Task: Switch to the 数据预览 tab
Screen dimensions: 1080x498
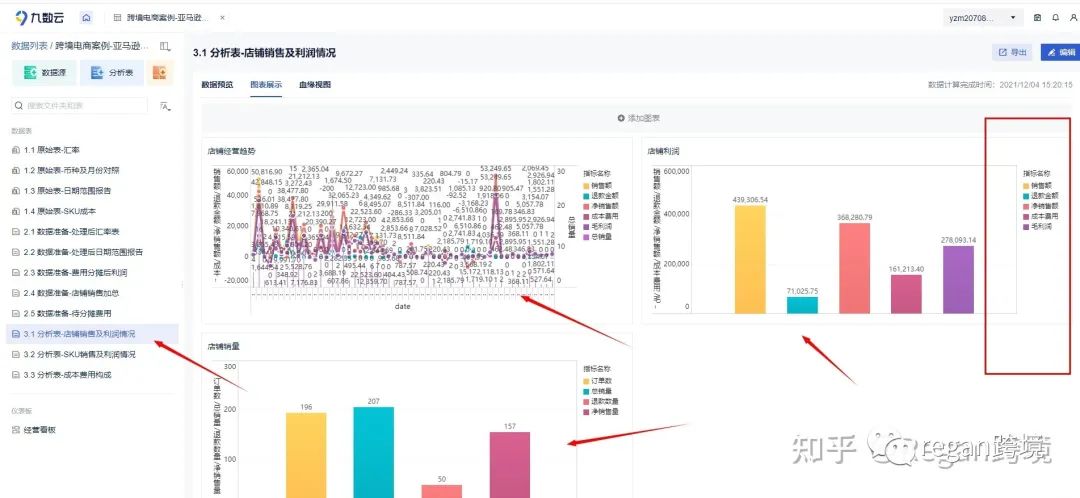Action: point(217,85)
